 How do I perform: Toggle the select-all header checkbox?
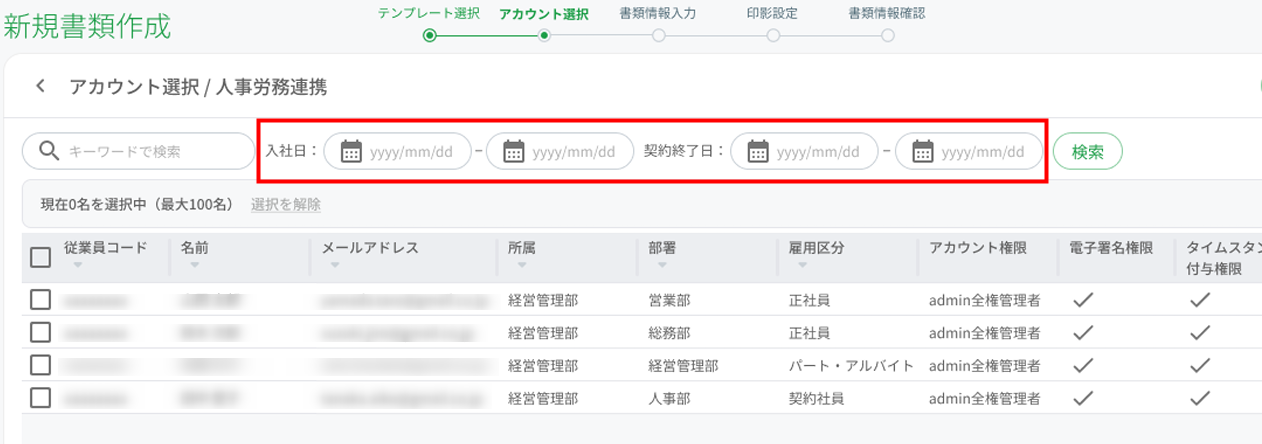pyautogui.click(x=40, y=257)
